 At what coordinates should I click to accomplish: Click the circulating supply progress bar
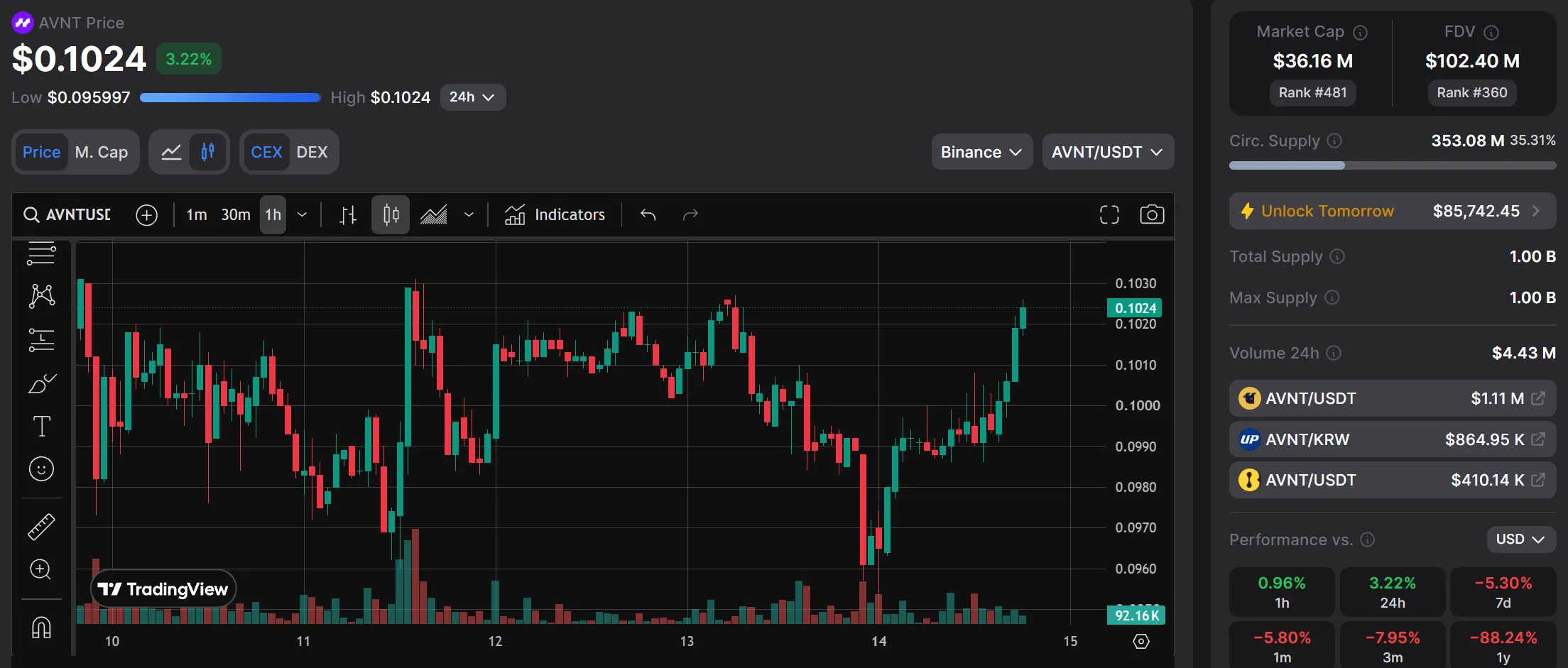pyautogui.click(x=1393, y=165)
